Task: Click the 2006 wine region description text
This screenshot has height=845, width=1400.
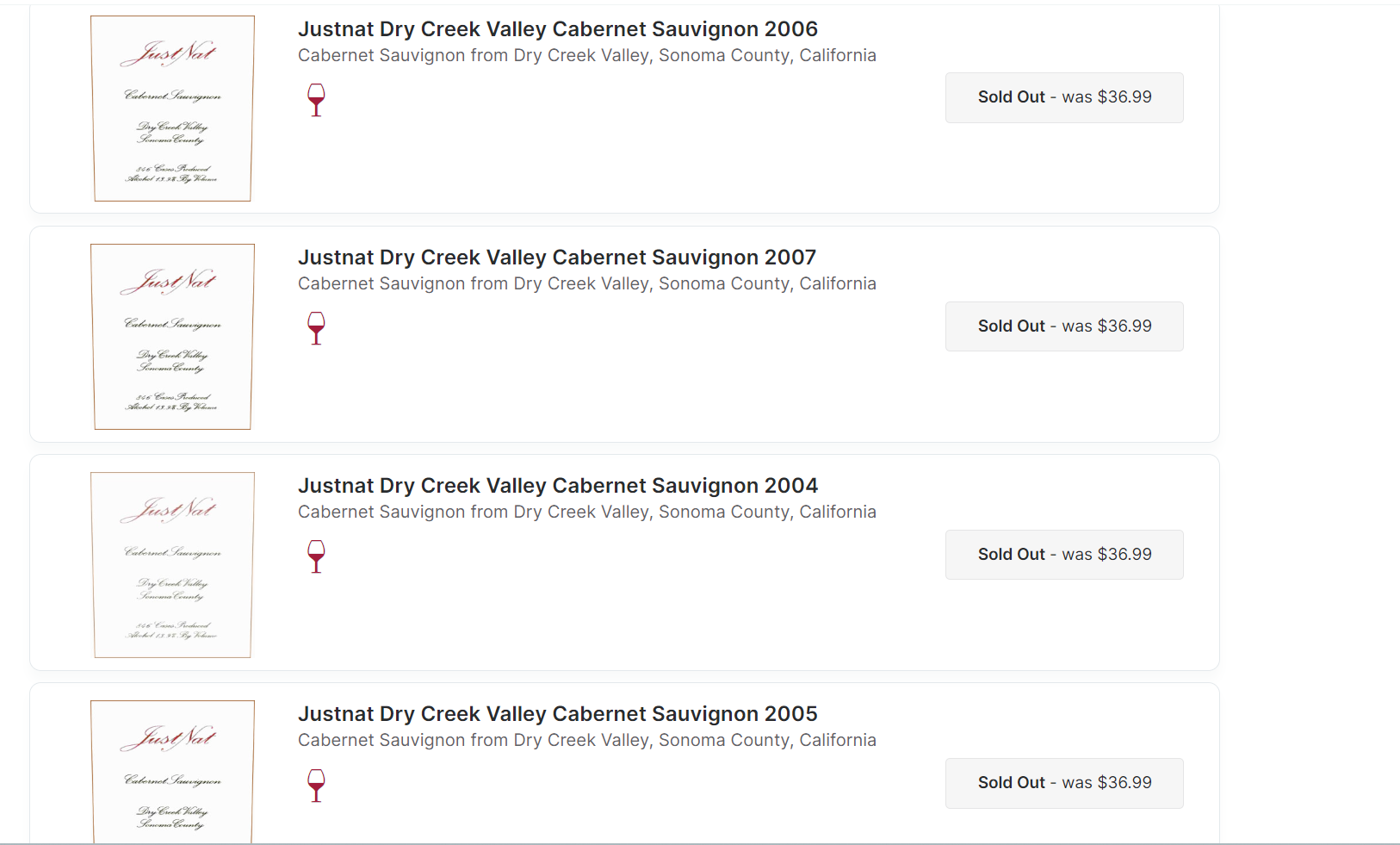Action: (x=587, y=55)
